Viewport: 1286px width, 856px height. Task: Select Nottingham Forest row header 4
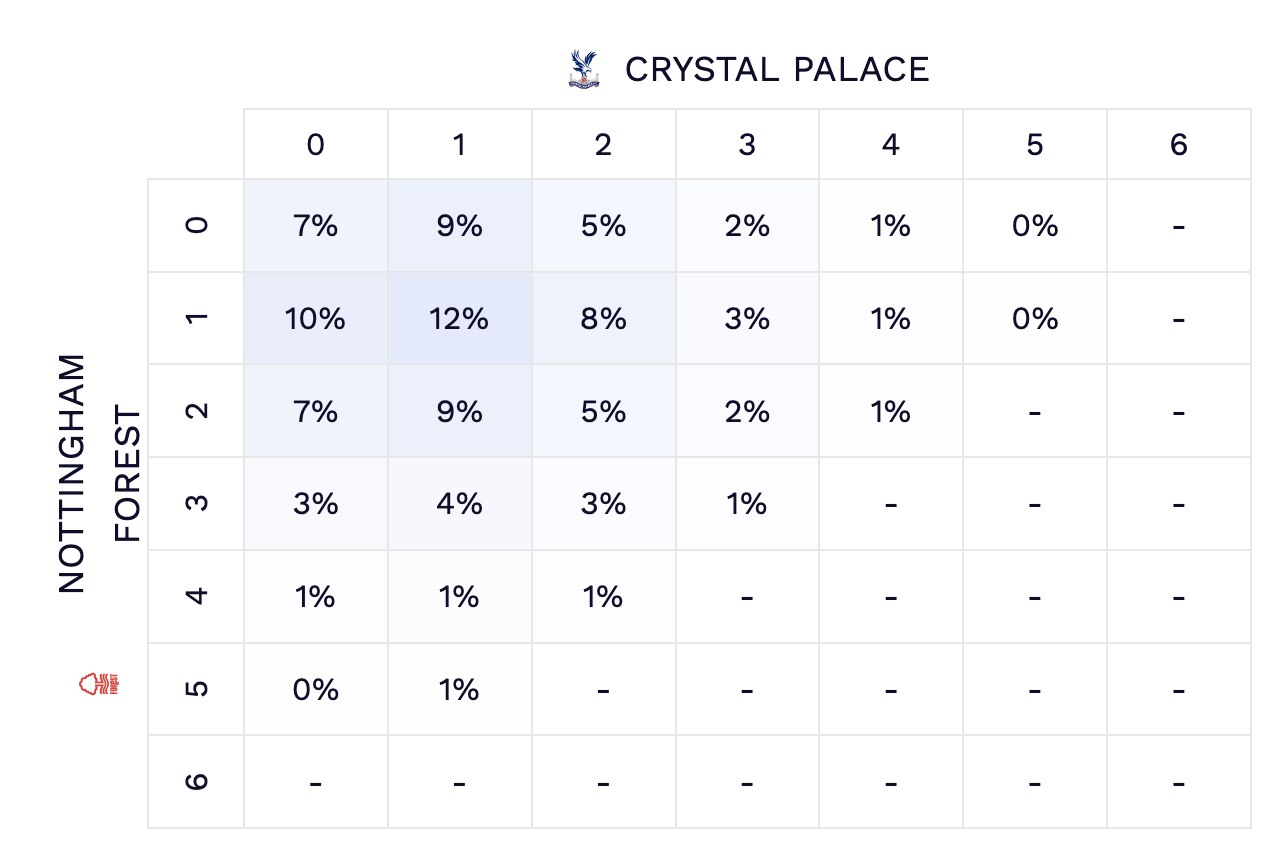(197, 596)
